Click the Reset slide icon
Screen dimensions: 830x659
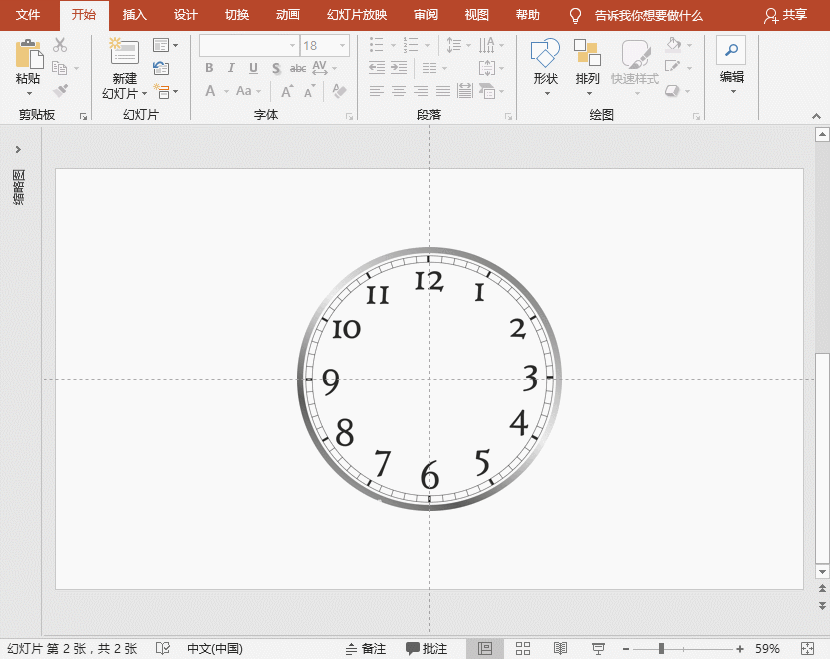[x=161, y=68]
